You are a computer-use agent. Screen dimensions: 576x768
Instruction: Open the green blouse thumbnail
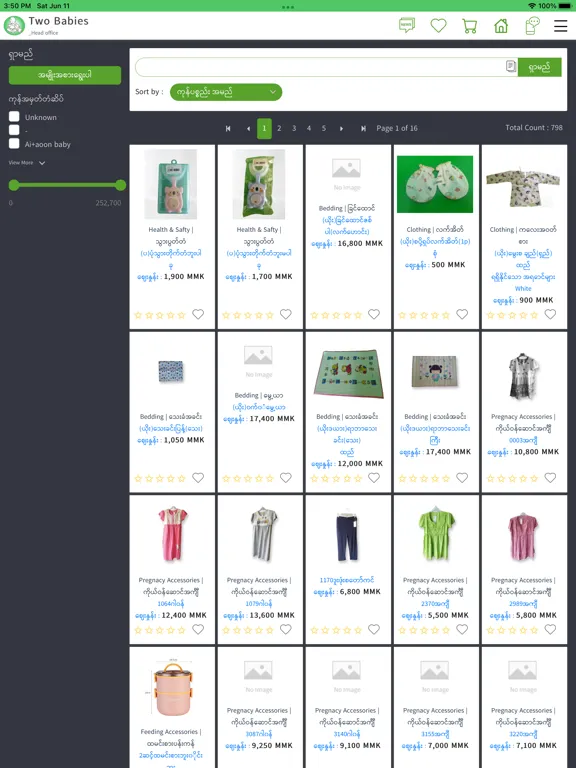[435, 534]
